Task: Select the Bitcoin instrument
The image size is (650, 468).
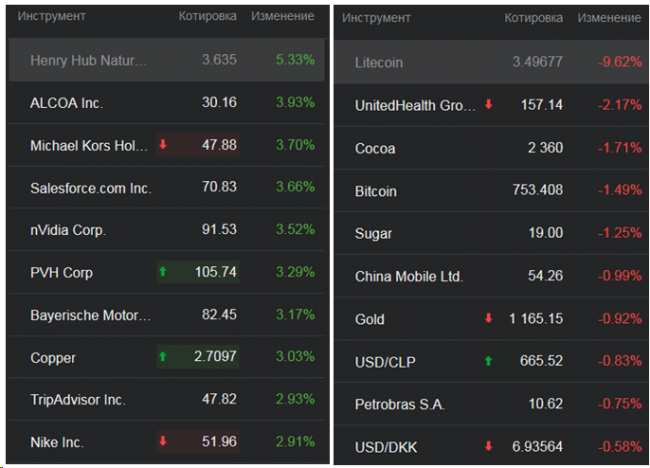Action: pyautogui.click(x=376, y=191)
